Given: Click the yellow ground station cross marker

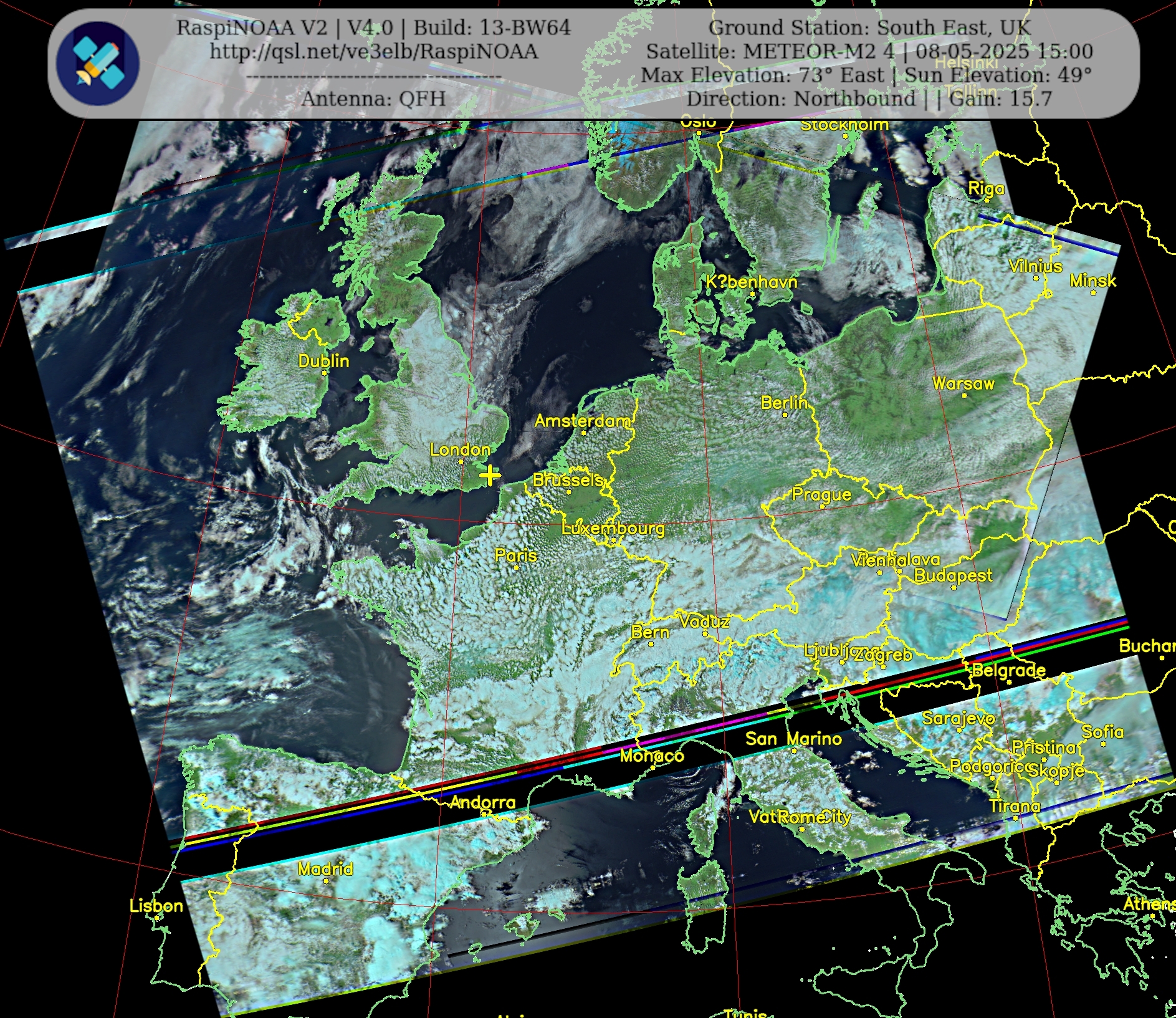Looking at the screenshot, I should coord(490,476).
